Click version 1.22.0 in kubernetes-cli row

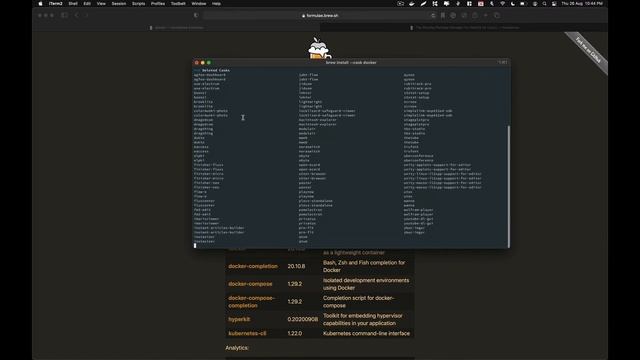(x=295, y=333)
